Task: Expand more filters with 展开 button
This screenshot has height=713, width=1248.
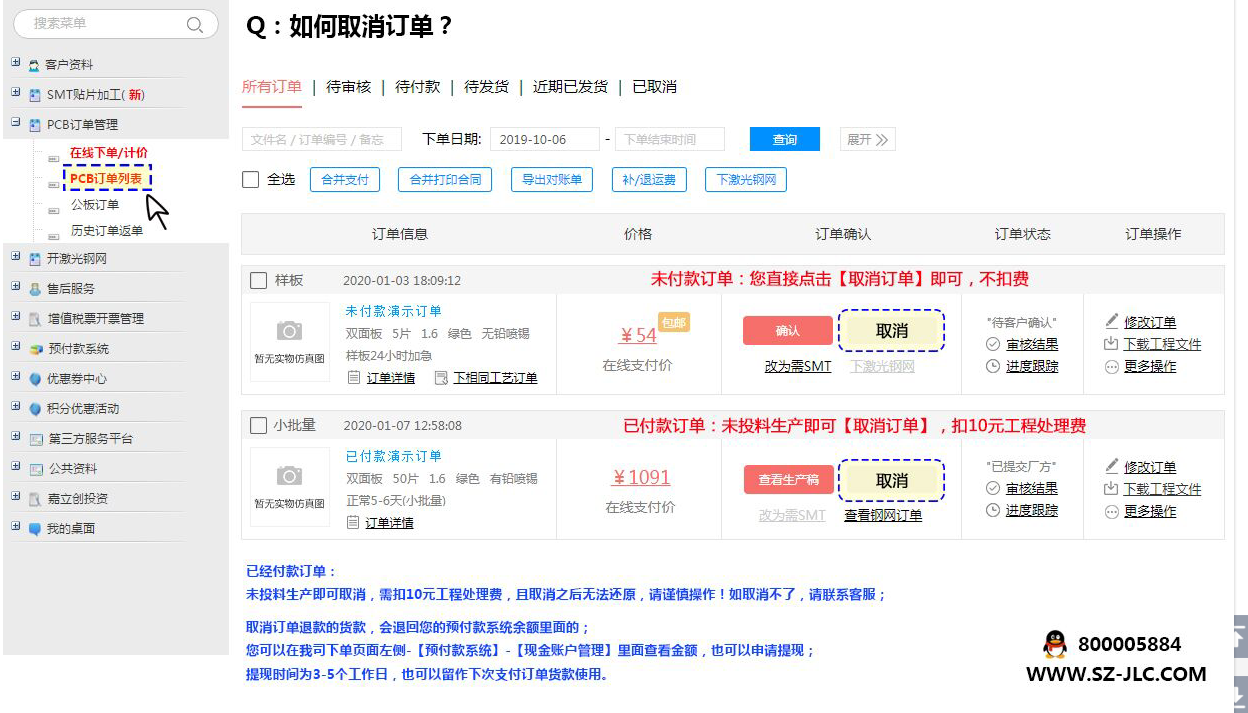Action: 867,140
